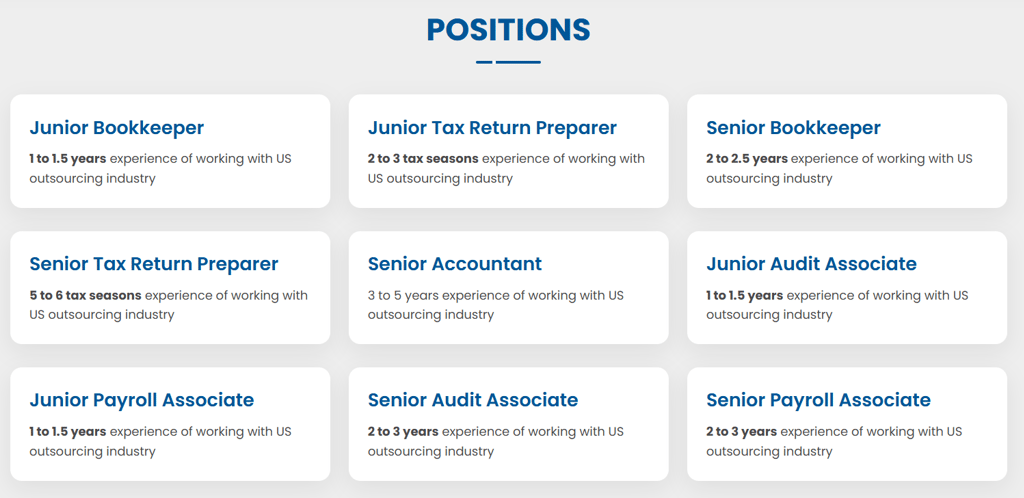Viewport: 1024px width, 498px height.
Task: Open the Senior Audit Associate title
Action: point(472,400)
